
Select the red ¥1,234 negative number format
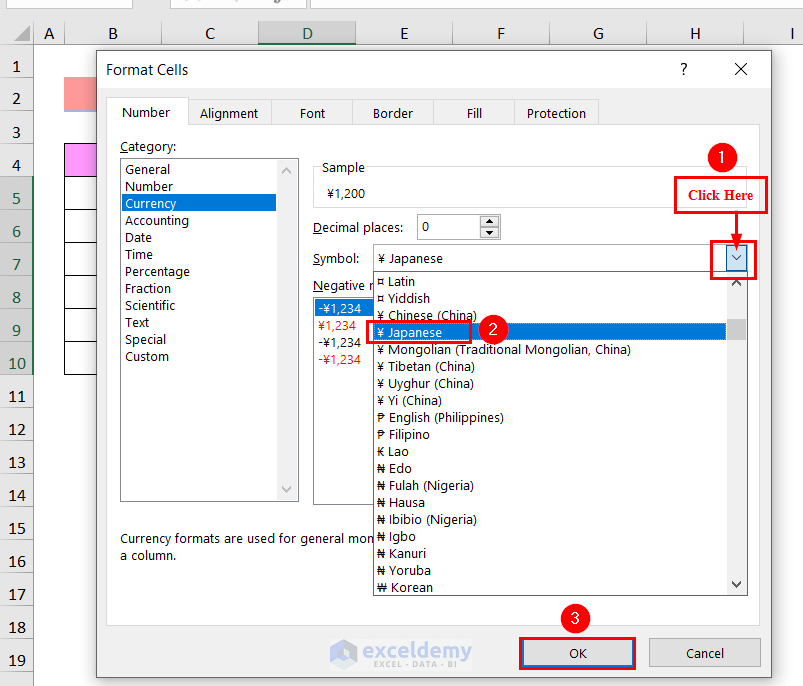coord(337,325)
